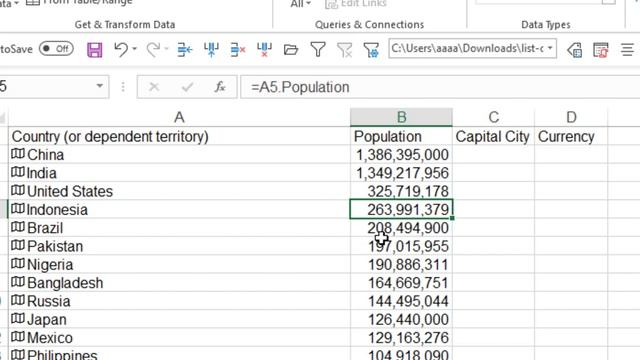Click the Bangladesh map data-type icon

click(x=18, y=282)
